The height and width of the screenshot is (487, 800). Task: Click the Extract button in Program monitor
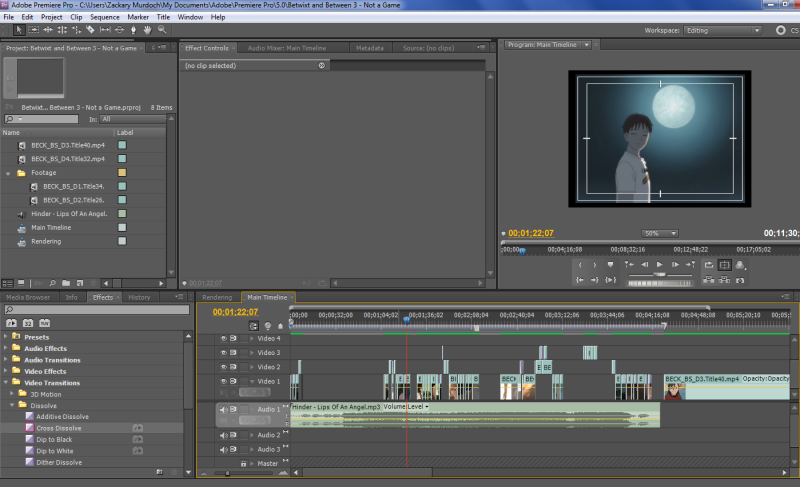pos(724,280)
